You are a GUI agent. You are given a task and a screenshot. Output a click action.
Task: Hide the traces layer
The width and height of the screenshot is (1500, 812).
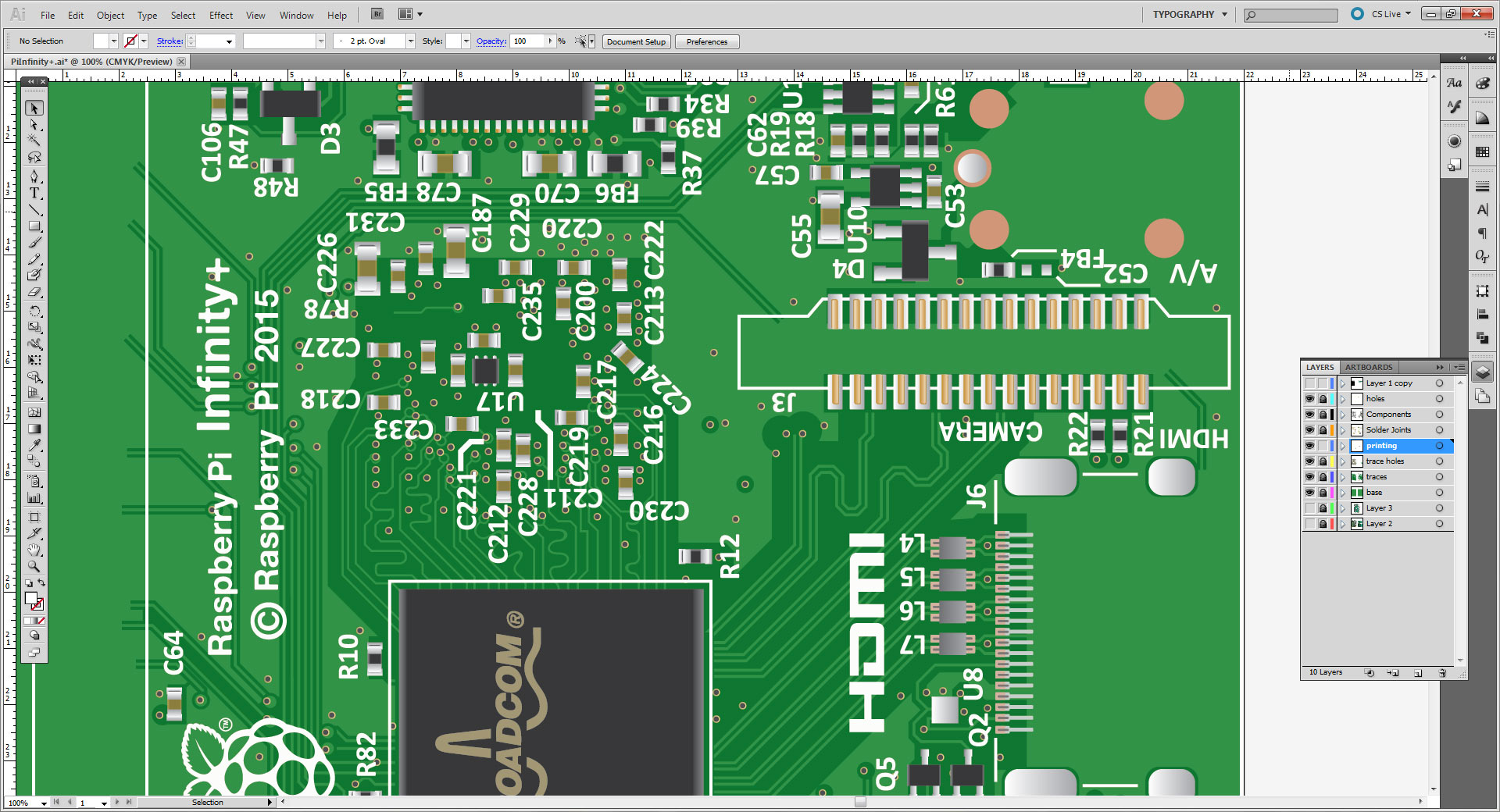[x=1309, y=477]
